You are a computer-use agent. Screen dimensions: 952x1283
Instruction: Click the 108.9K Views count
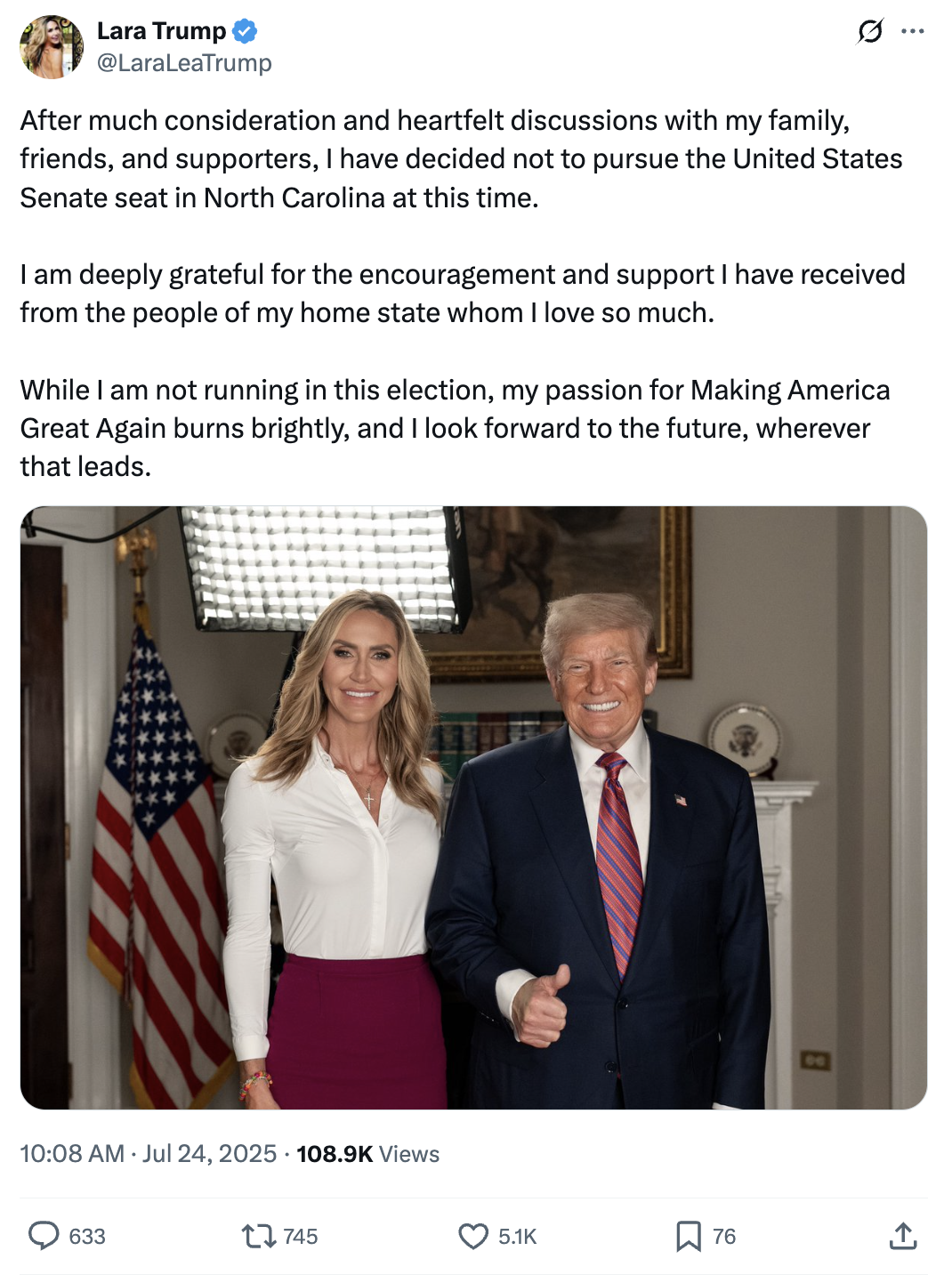[x=368, y=1154]
